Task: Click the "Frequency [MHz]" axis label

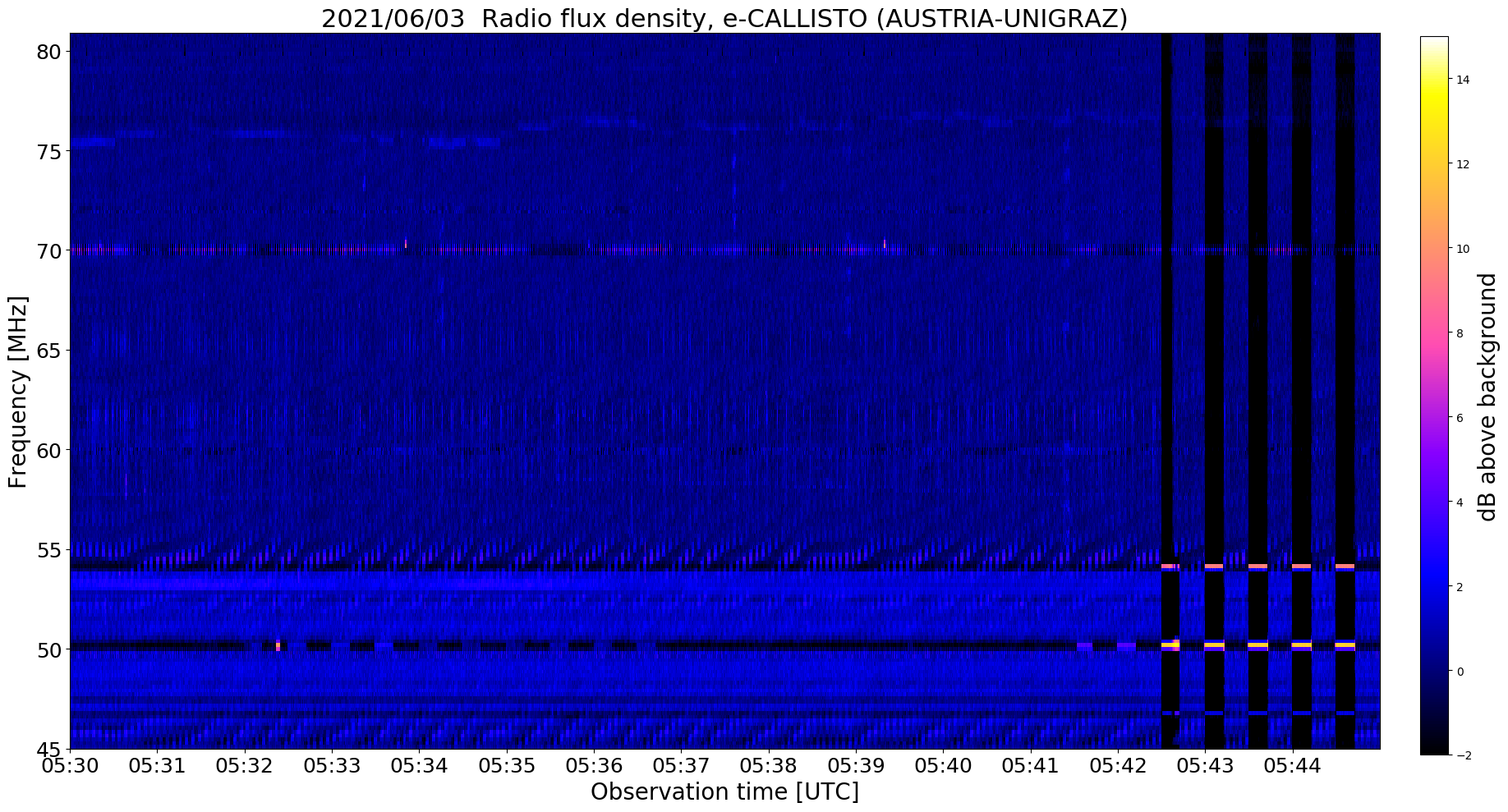Action: pos(18,392)
